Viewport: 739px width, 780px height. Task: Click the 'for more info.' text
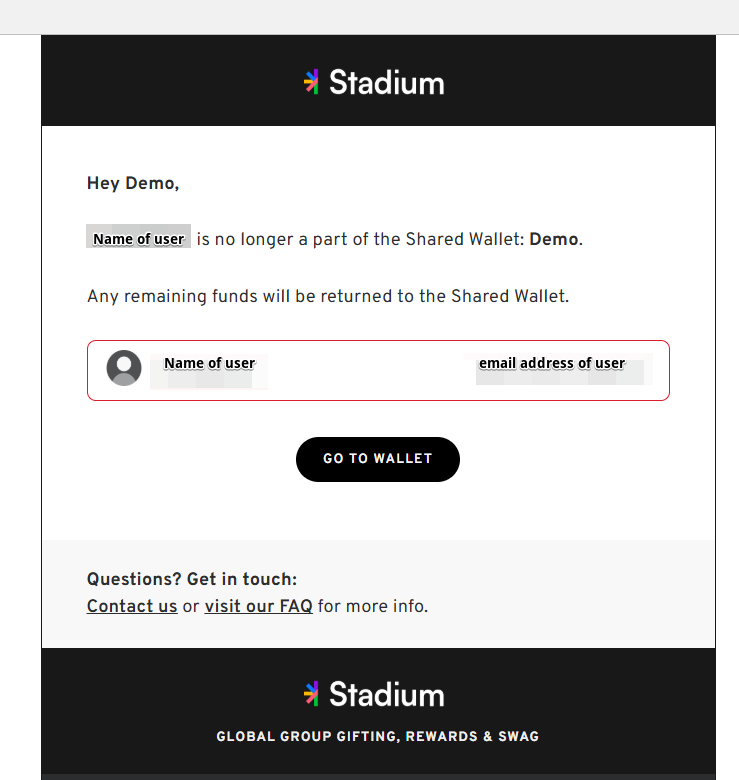[x=372, y=606]
